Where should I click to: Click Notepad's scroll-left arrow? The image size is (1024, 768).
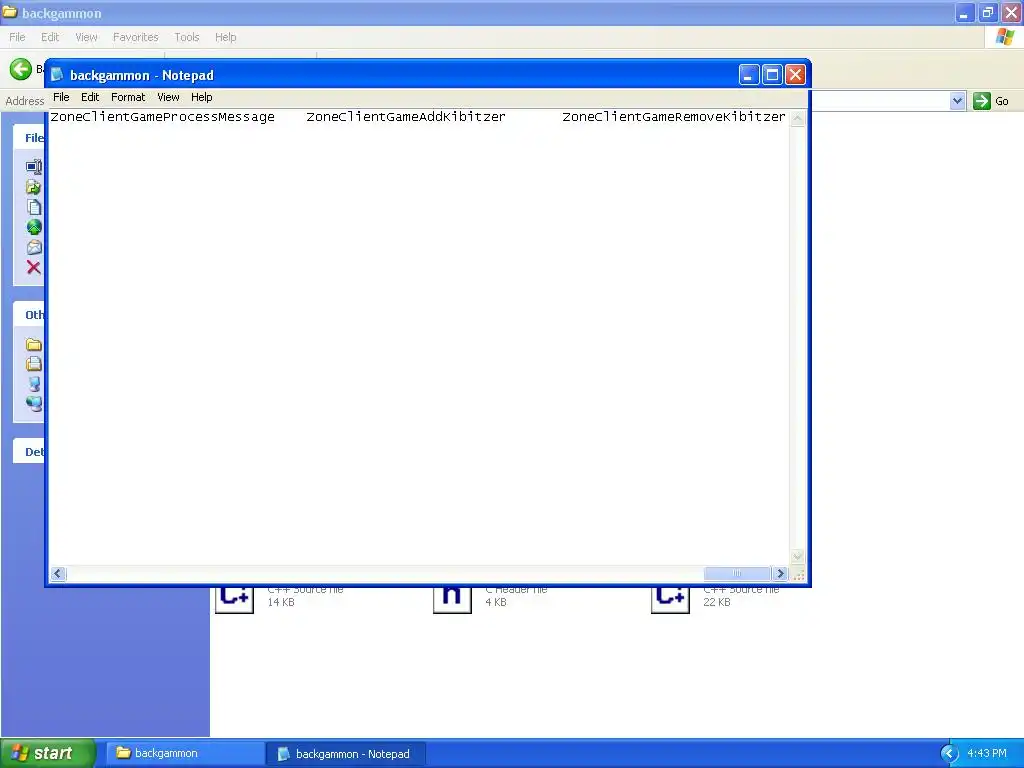[58, 573]
